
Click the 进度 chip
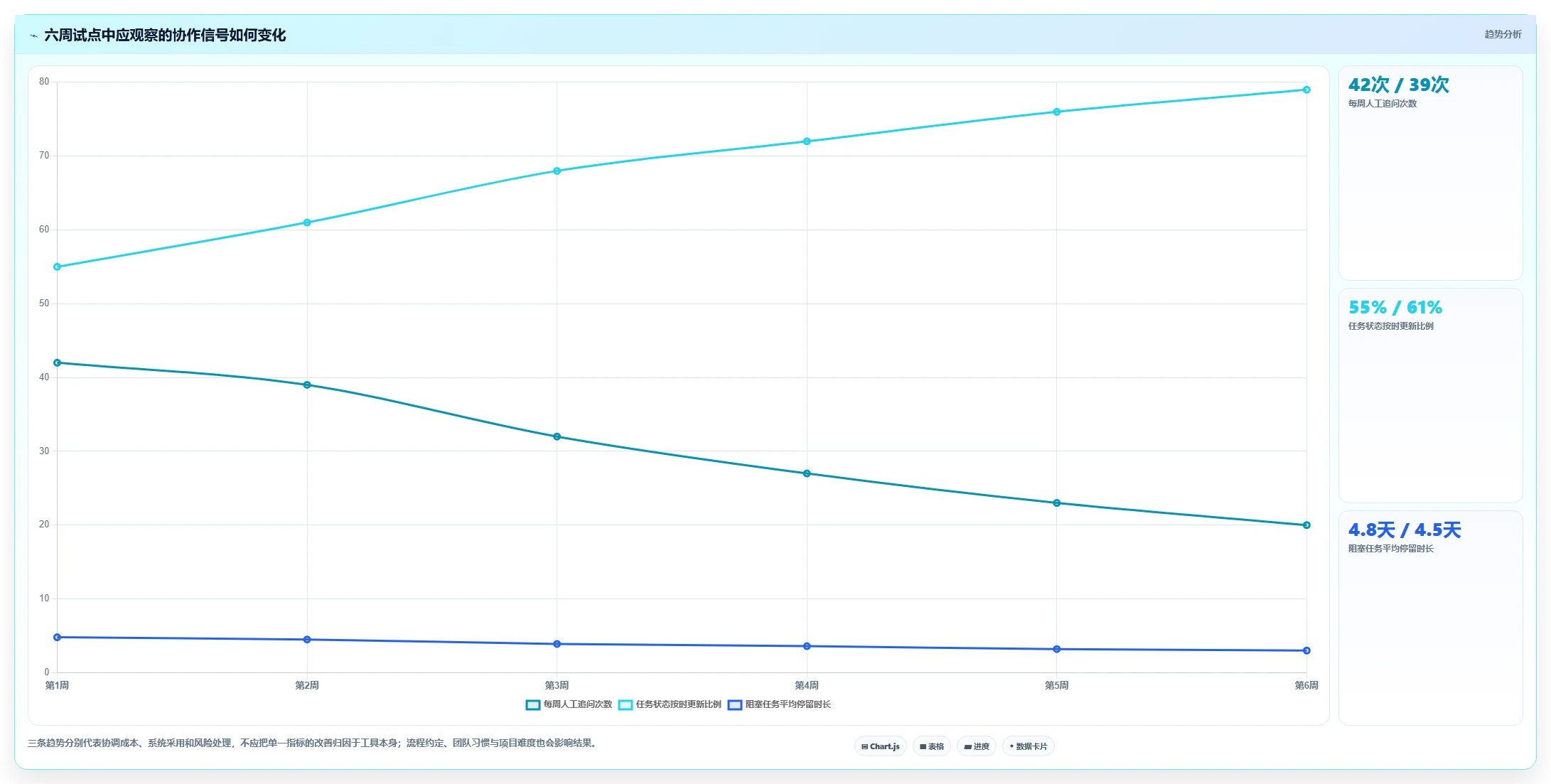[977, 746]
